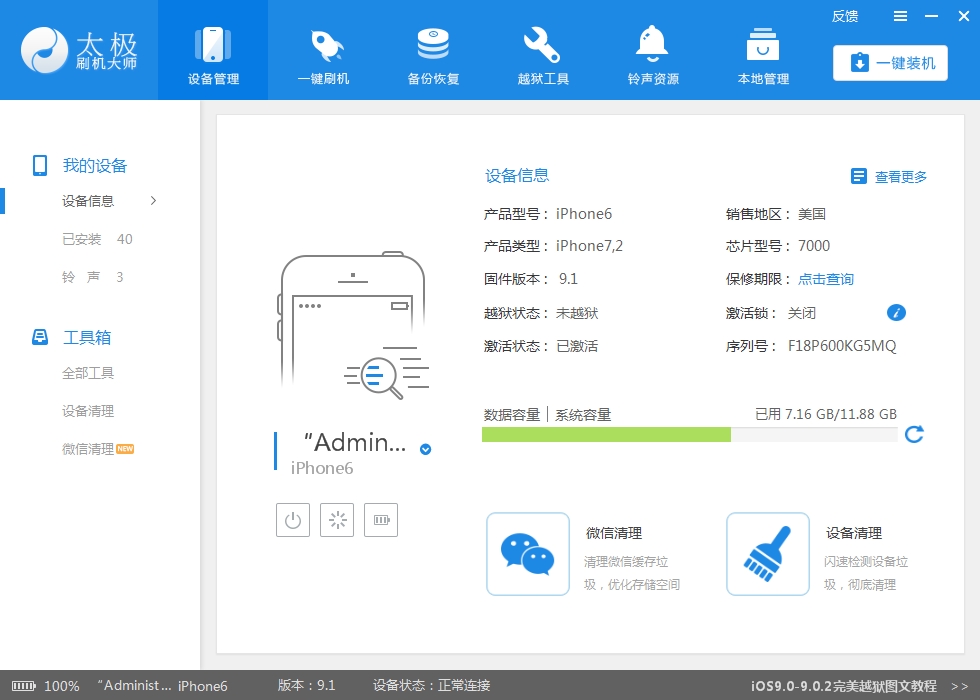Click the 一键装机 install button
This screenshot has height=700, width=980.
889,62
